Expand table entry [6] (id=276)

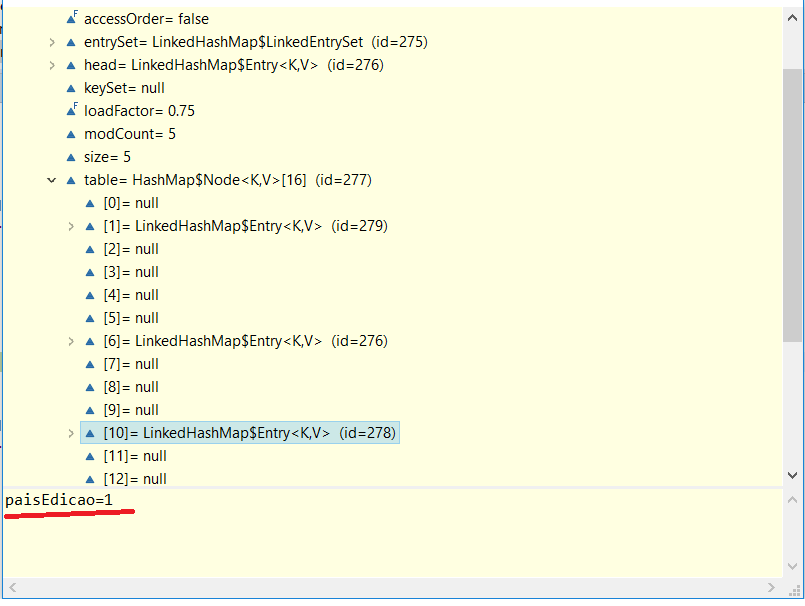(x=71, y=342)
